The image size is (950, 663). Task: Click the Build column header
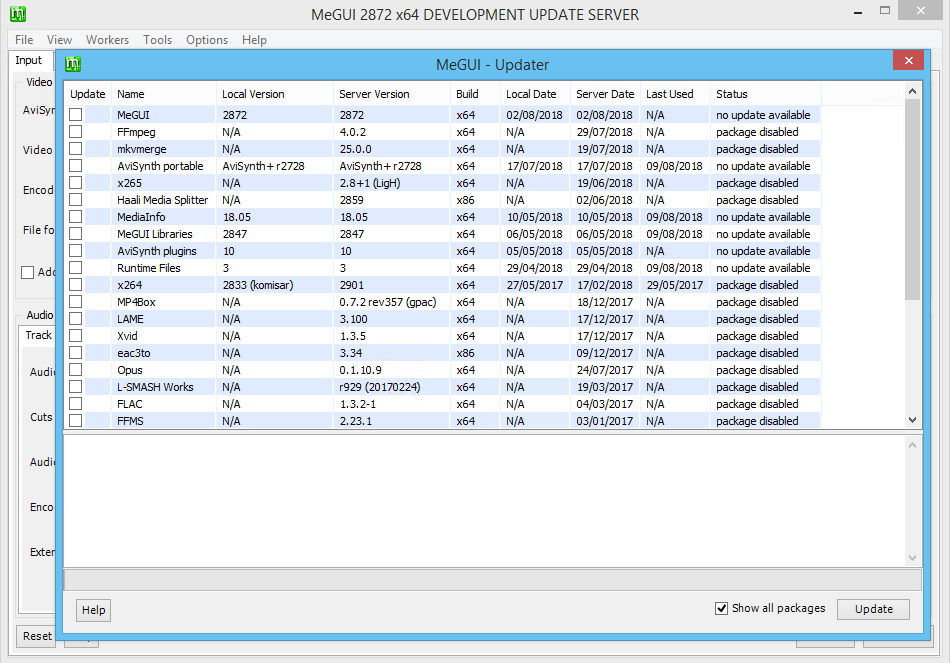point(475,94)
